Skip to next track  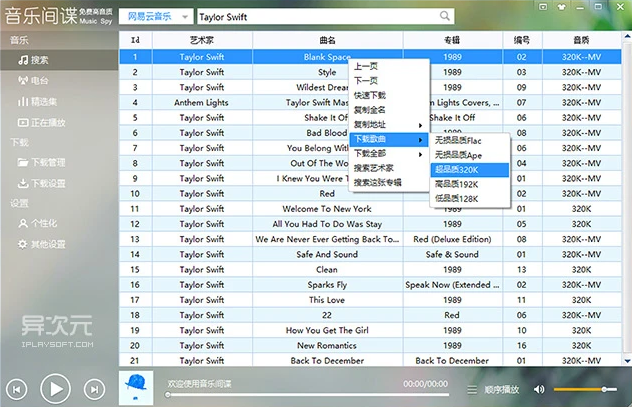point(94,390)
